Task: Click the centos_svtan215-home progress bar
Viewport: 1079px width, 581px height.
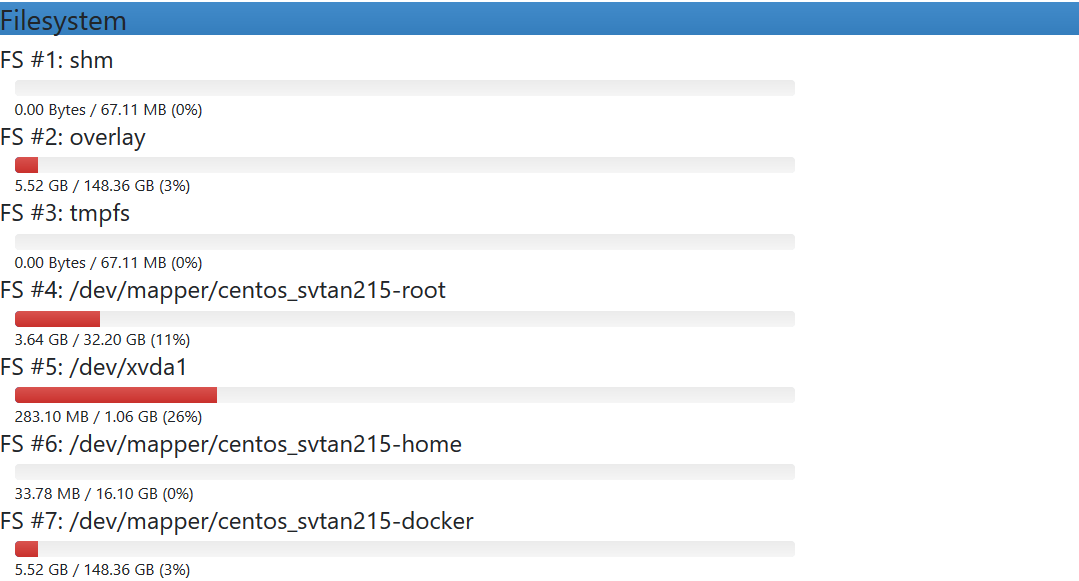Action: click(x=405, y=472)
